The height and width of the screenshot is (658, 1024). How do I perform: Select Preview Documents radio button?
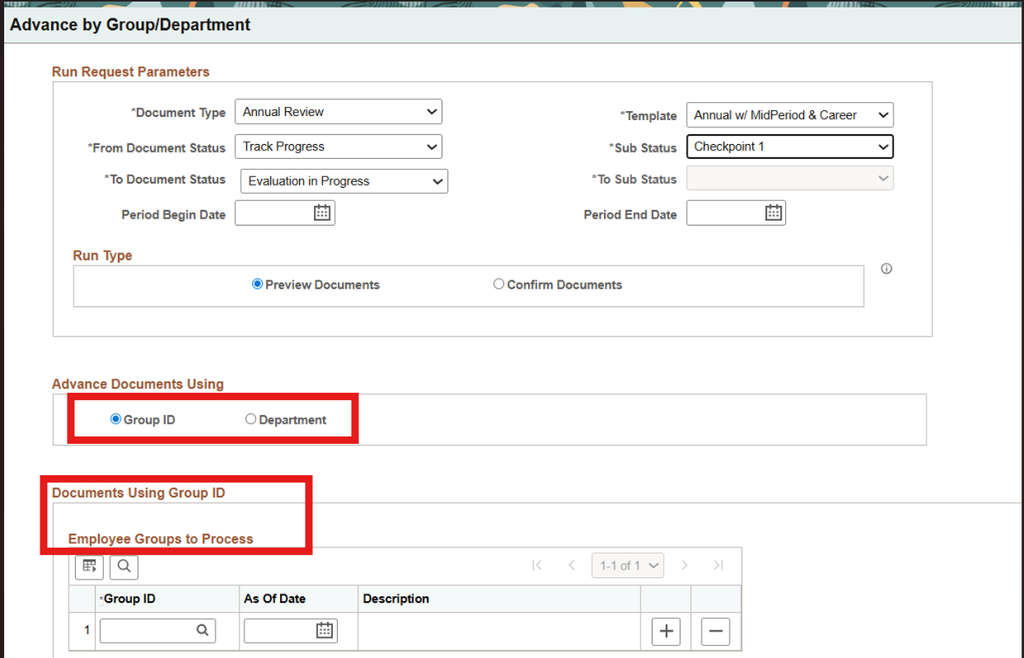pos(257,284)
